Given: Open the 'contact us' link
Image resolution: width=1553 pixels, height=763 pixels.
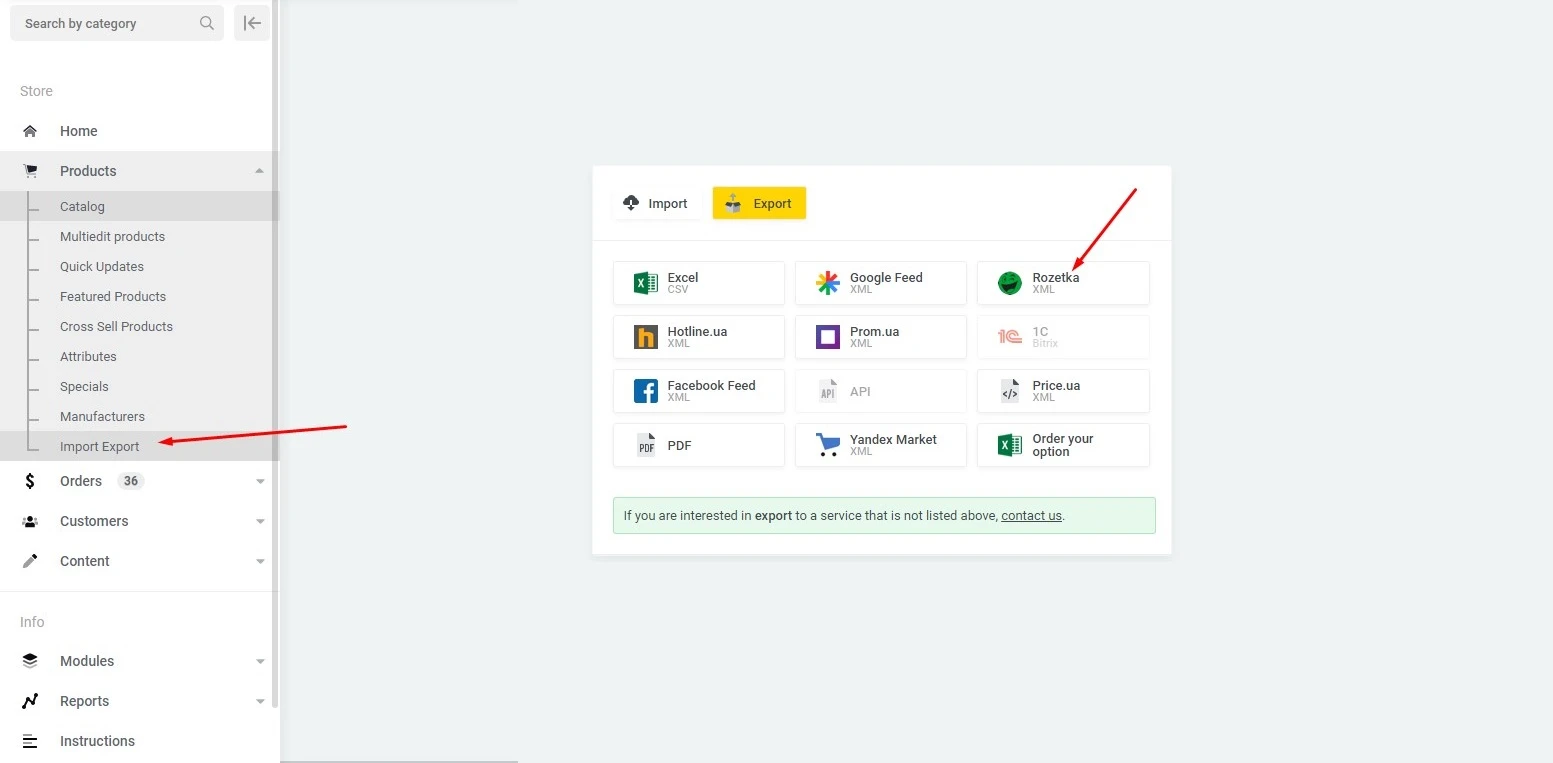Looking at the screenshot, I should pyautogui.click(x=1031, y=516).
